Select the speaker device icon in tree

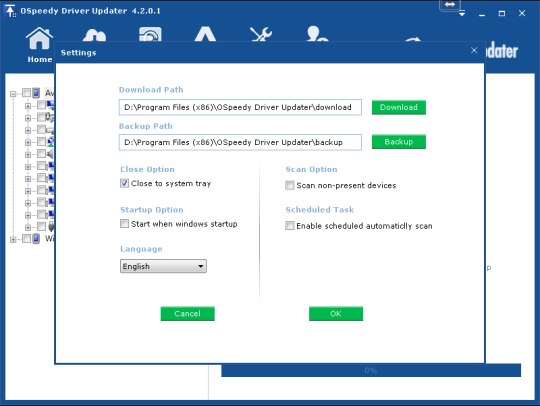51,154
